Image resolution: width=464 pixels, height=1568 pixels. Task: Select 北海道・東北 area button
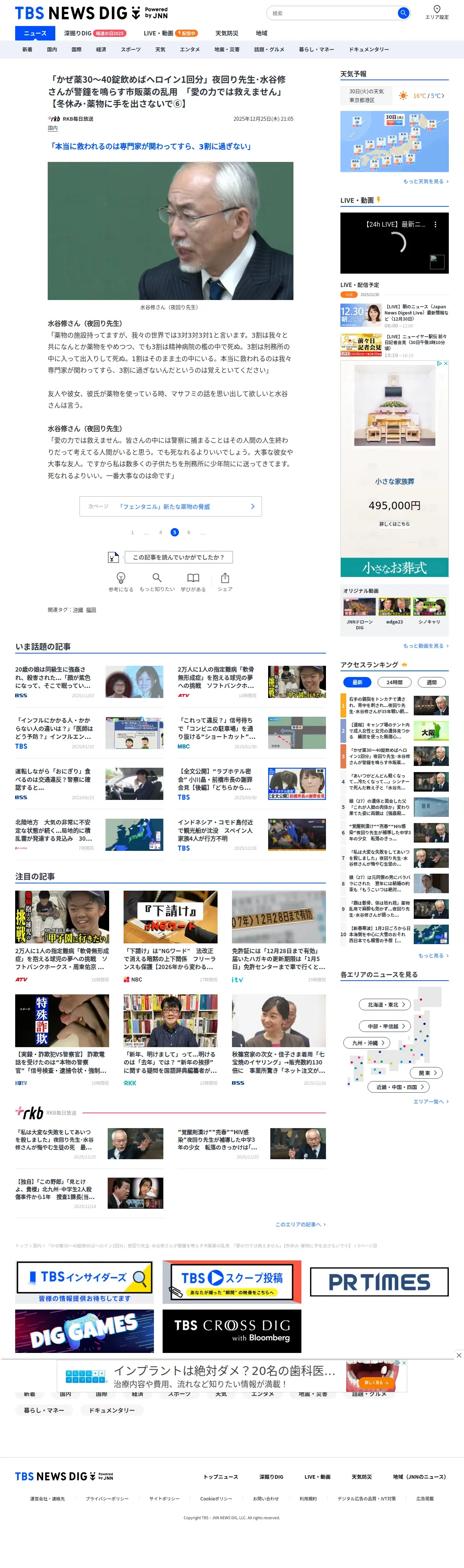386,1004
